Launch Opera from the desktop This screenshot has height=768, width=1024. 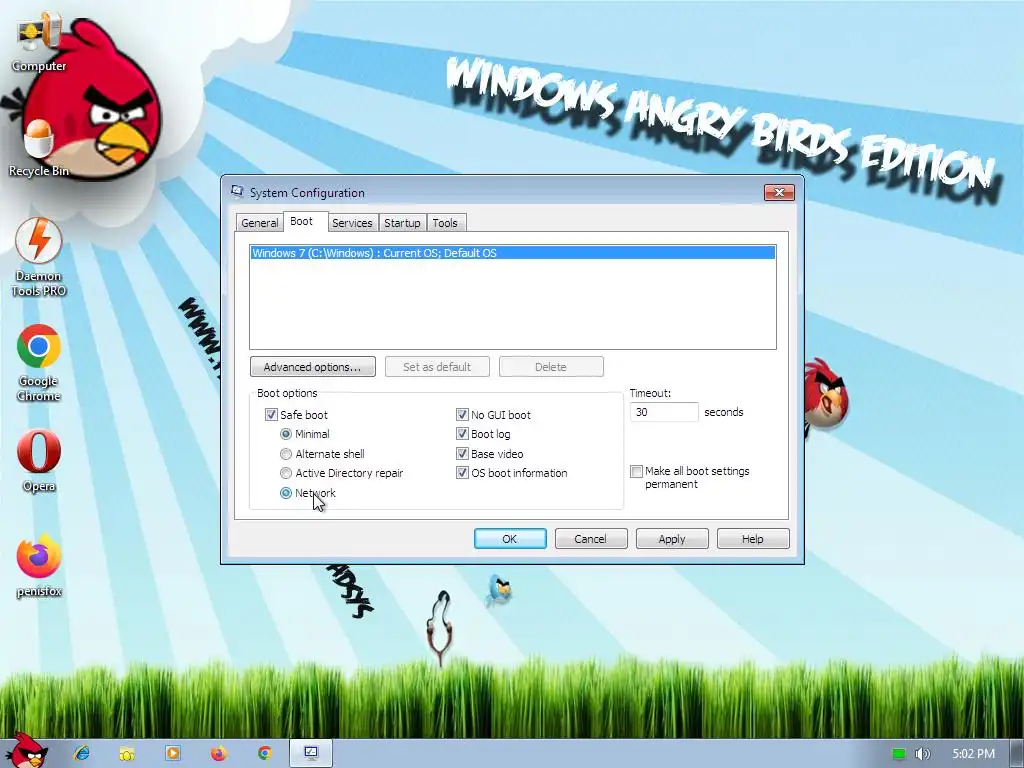[x=39, y=460]
